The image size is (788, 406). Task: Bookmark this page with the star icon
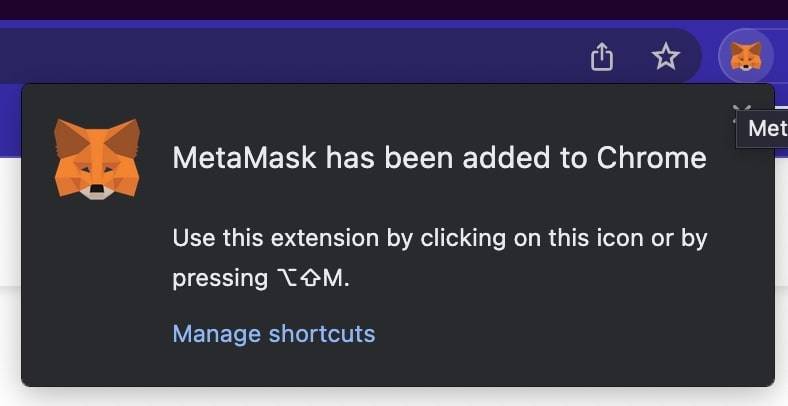[666, 56]
